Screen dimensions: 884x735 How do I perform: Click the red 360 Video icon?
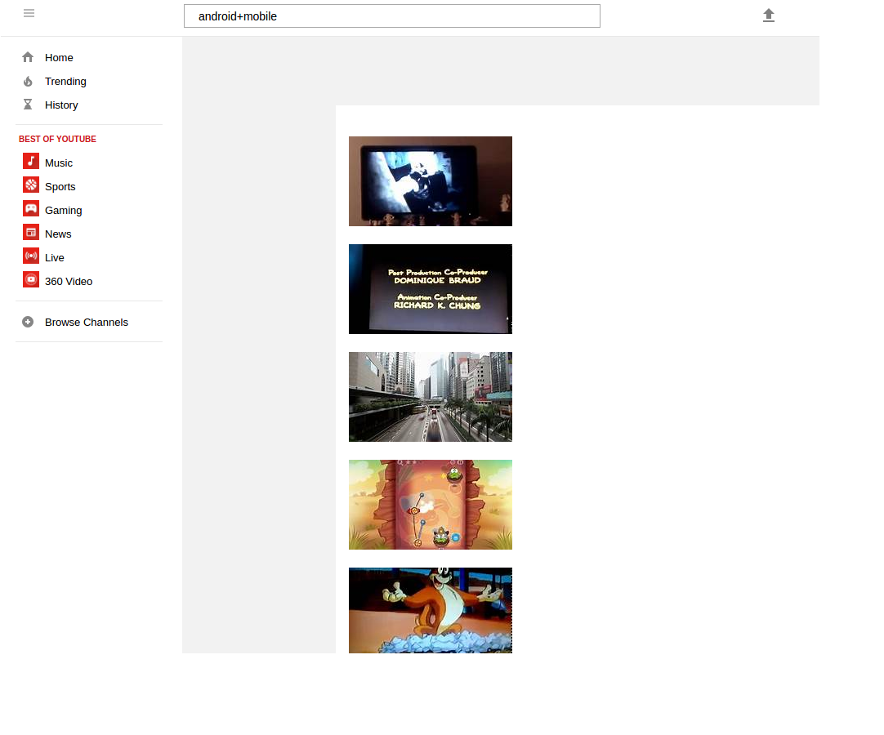31,280
